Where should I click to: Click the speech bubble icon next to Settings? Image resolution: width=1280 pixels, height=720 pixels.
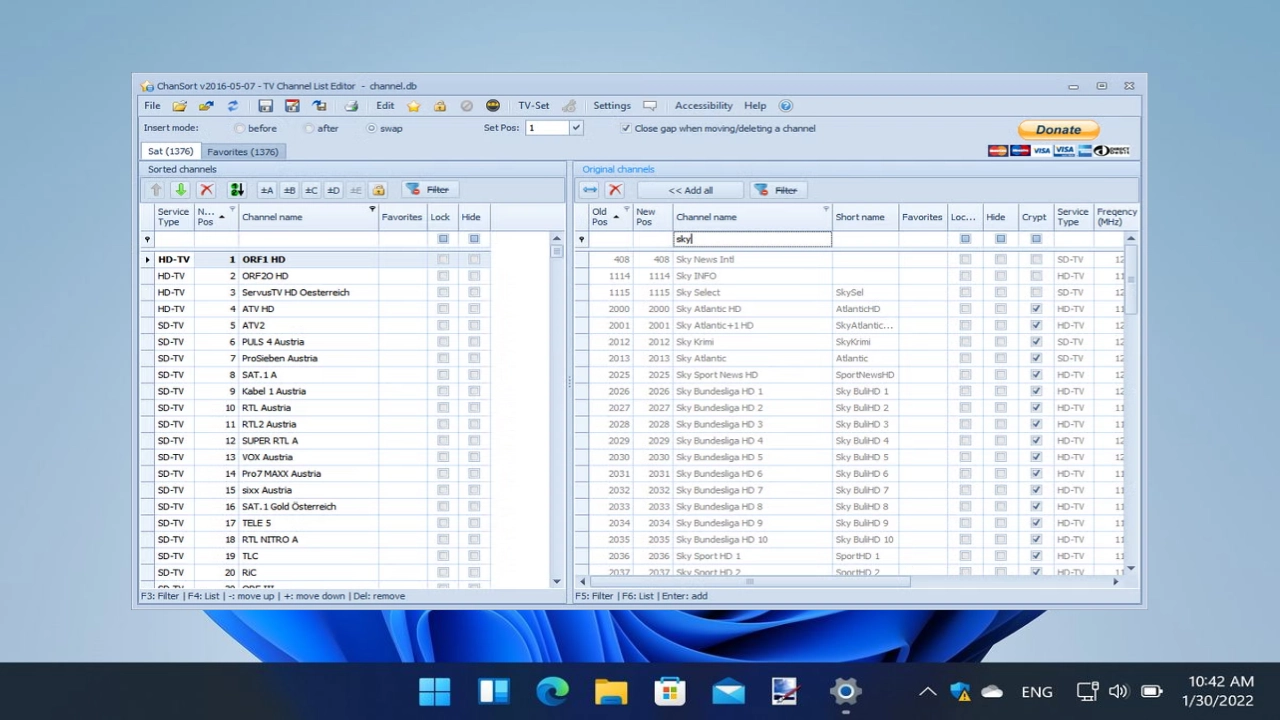pos(650,106)
